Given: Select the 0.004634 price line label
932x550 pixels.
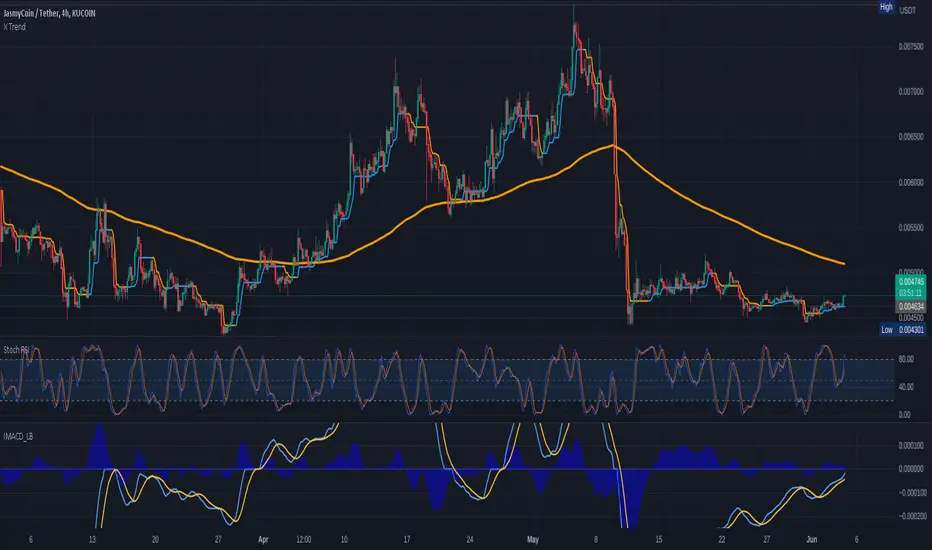Looking at the screenshot, I should point(911,307).
